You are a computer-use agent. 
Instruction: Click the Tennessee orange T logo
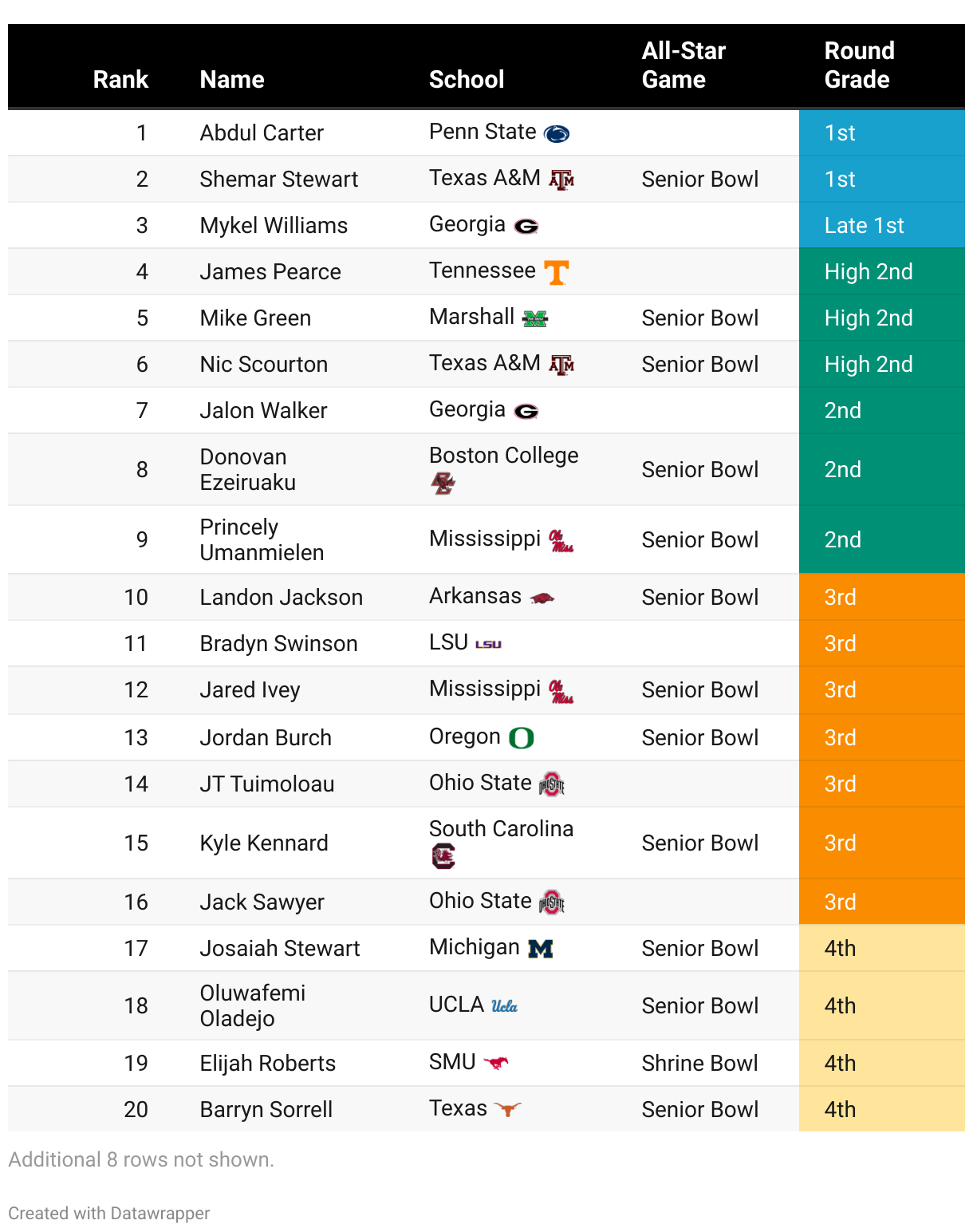(556, 272)
